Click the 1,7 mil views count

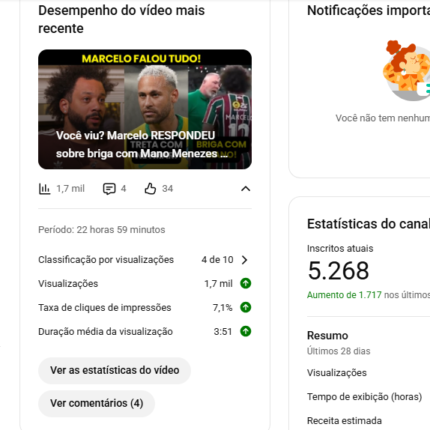[x=70, y=189]
